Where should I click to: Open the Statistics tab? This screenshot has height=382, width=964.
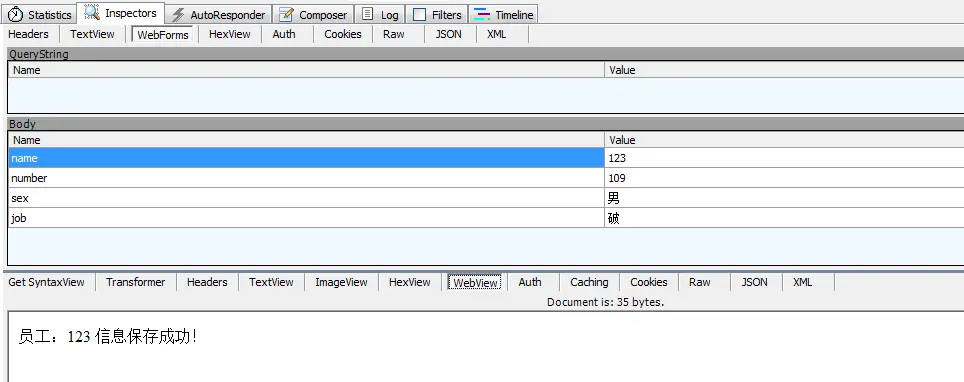pos(40,15)
